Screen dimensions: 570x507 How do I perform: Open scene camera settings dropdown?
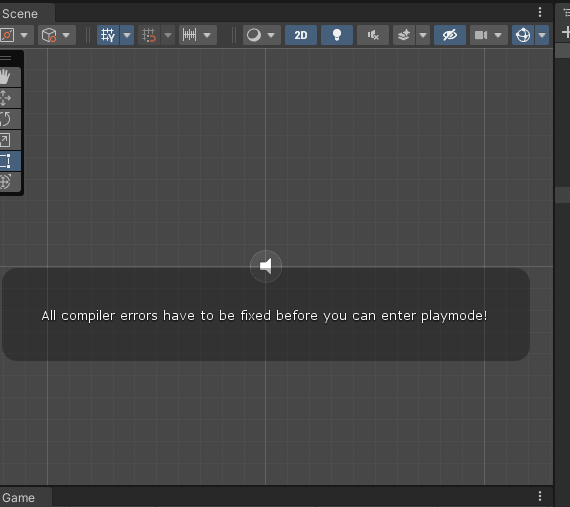489,35
